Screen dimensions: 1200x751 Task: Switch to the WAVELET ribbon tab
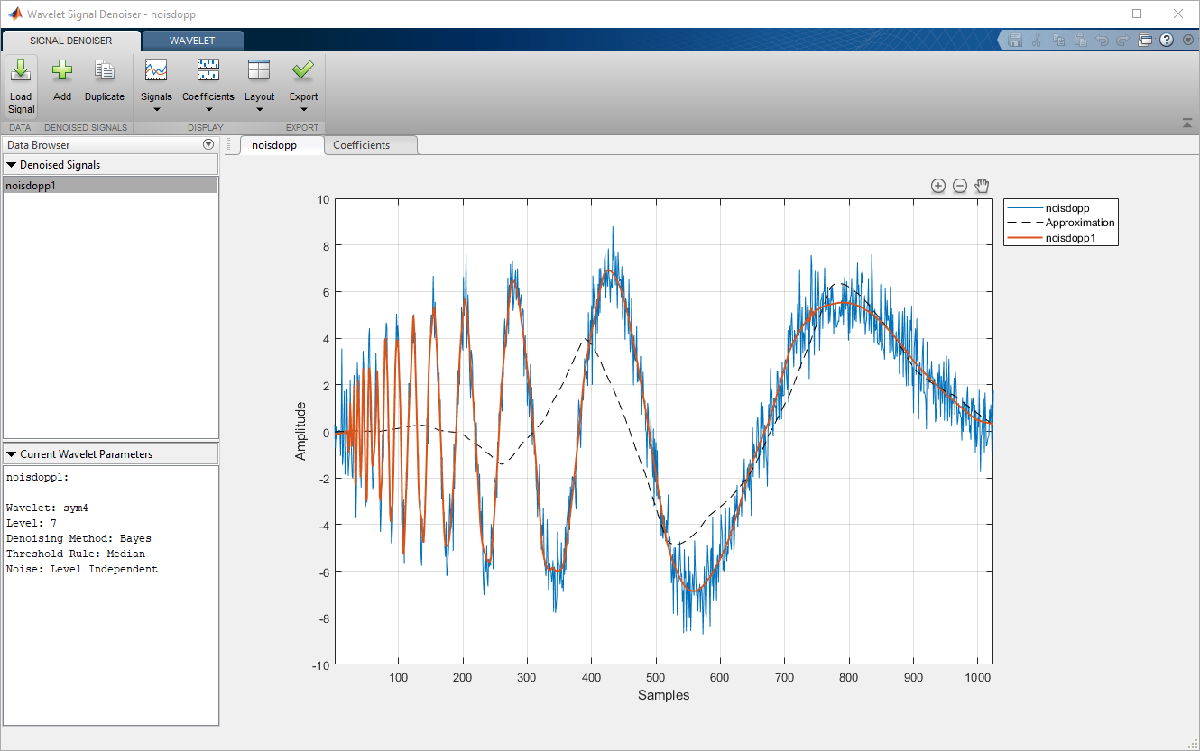click(x=193, y=41)
